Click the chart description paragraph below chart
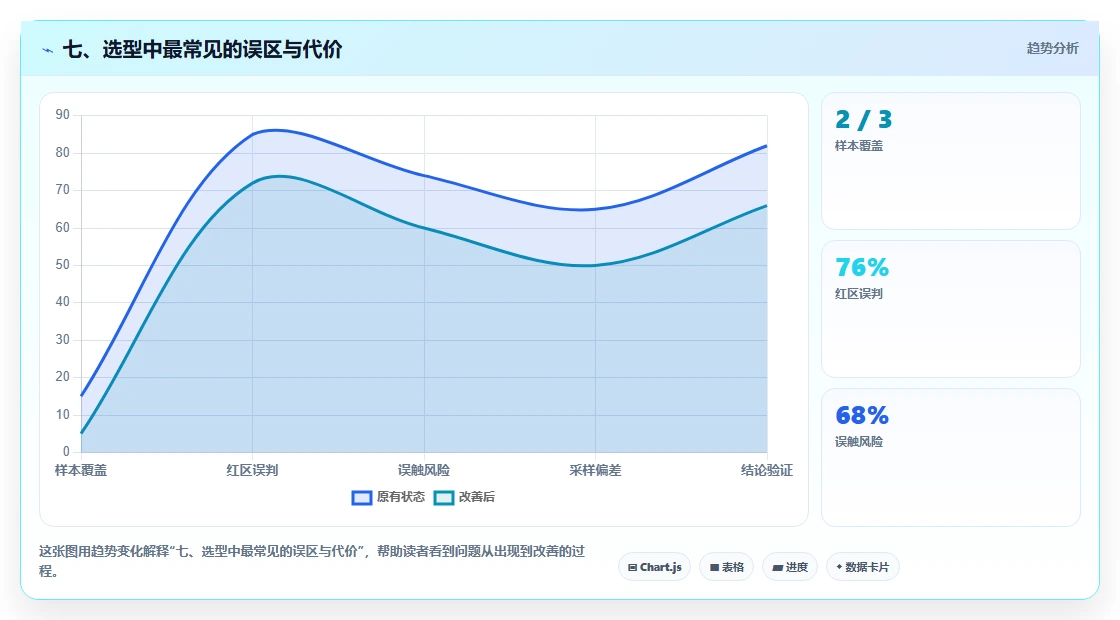The width and height of the screenshot is (1120, 620). tap(312, 561)
